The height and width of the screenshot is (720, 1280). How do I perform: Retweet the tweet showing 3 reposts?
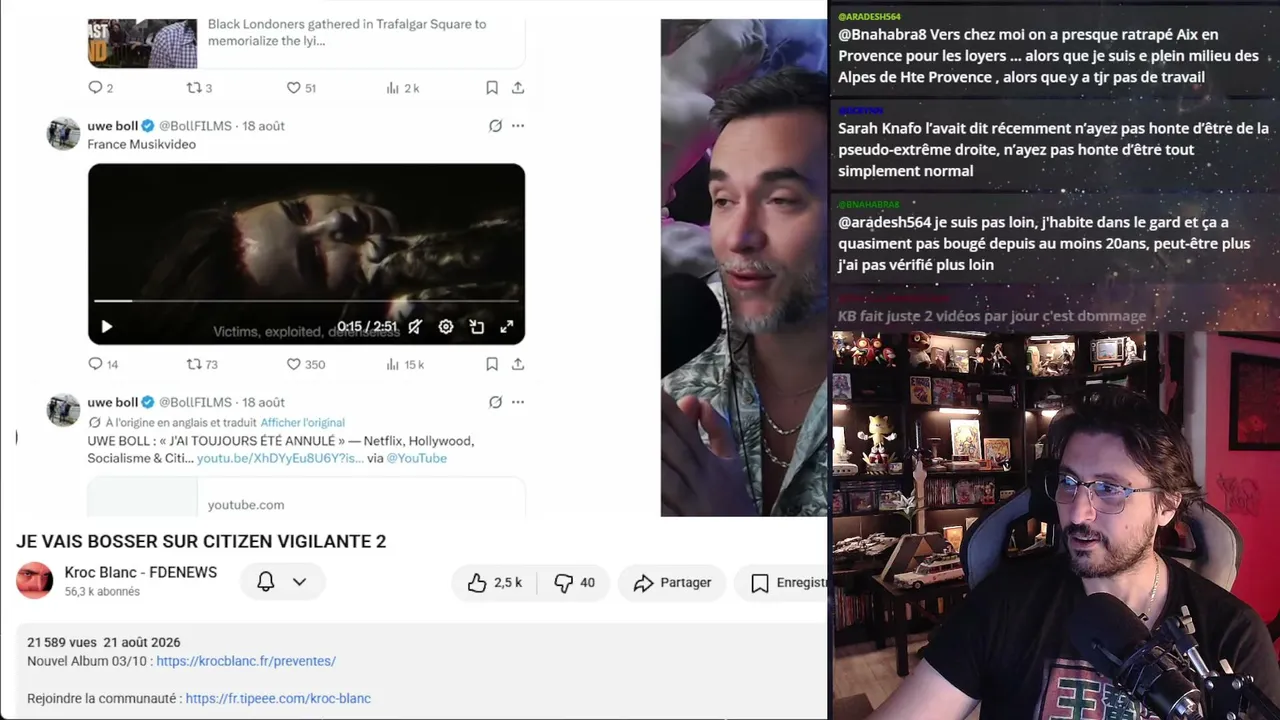[194, 88]
